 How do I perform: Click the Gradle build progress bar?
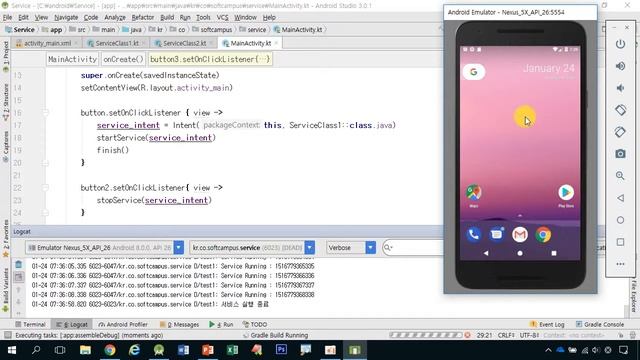(x=426, y=335)
